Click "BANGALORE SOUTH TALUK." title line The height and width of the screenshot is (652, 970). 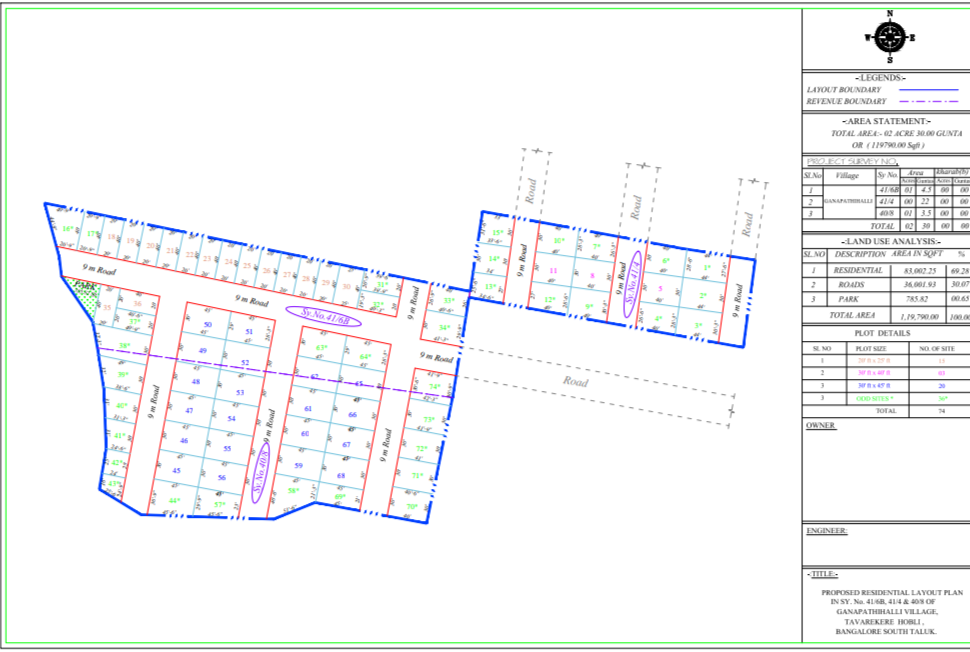[x=886, y=632]
